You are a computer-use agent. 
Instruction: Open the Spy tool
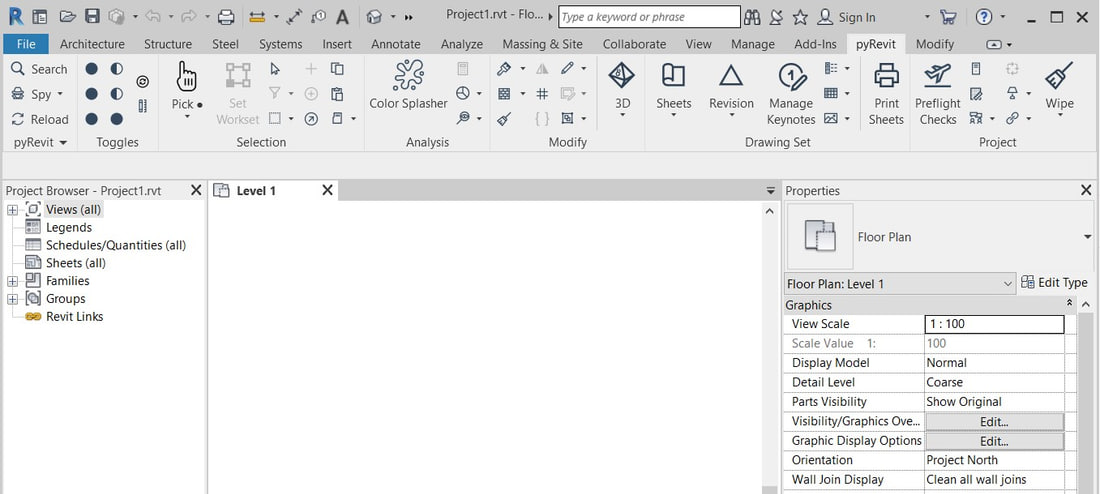(x=36, y=94)
